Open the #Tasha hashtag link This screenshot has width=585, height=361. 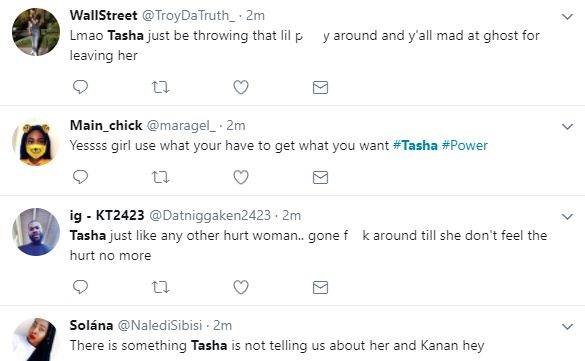point(415,145)
